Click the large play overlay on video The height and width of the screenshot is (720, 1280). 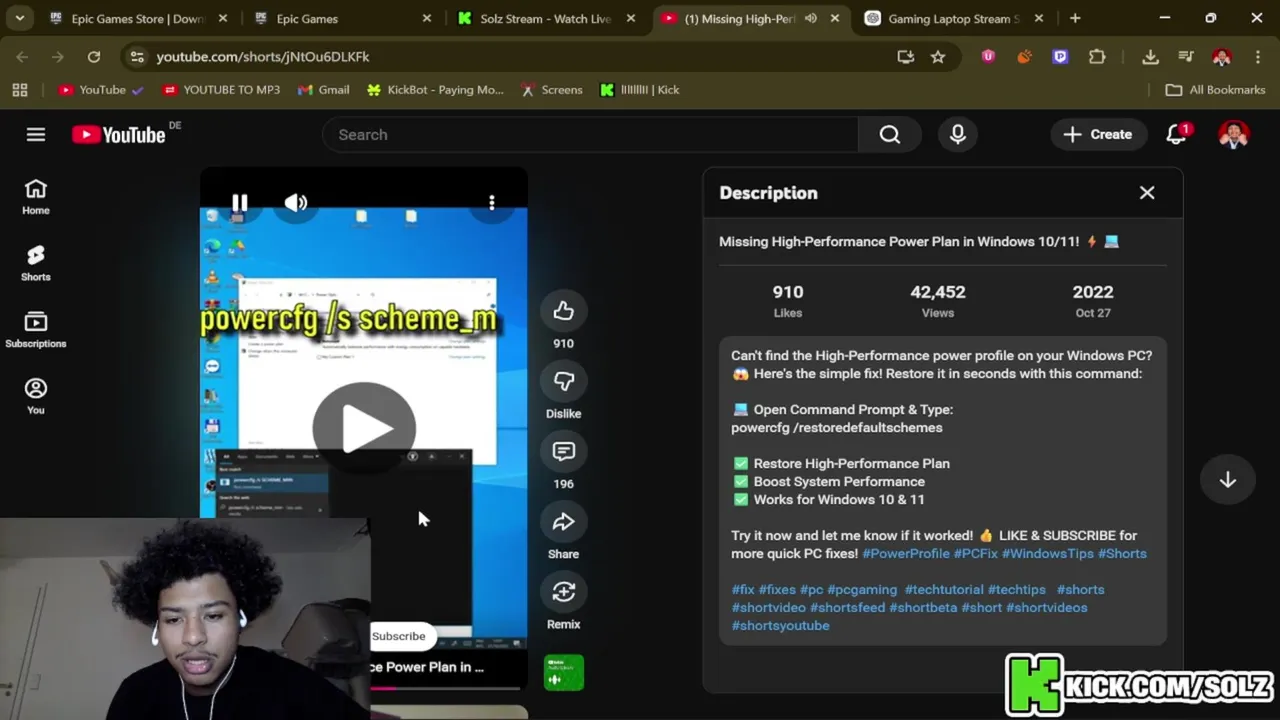[x=364, y=428]
